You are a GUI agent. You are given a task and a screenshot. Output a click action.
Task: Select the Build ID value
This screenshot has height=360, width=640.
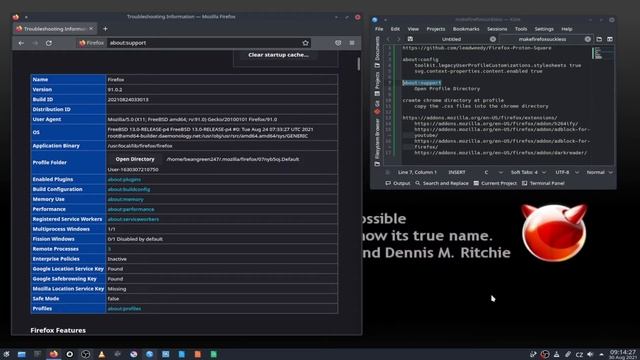[x=128, y=100]
